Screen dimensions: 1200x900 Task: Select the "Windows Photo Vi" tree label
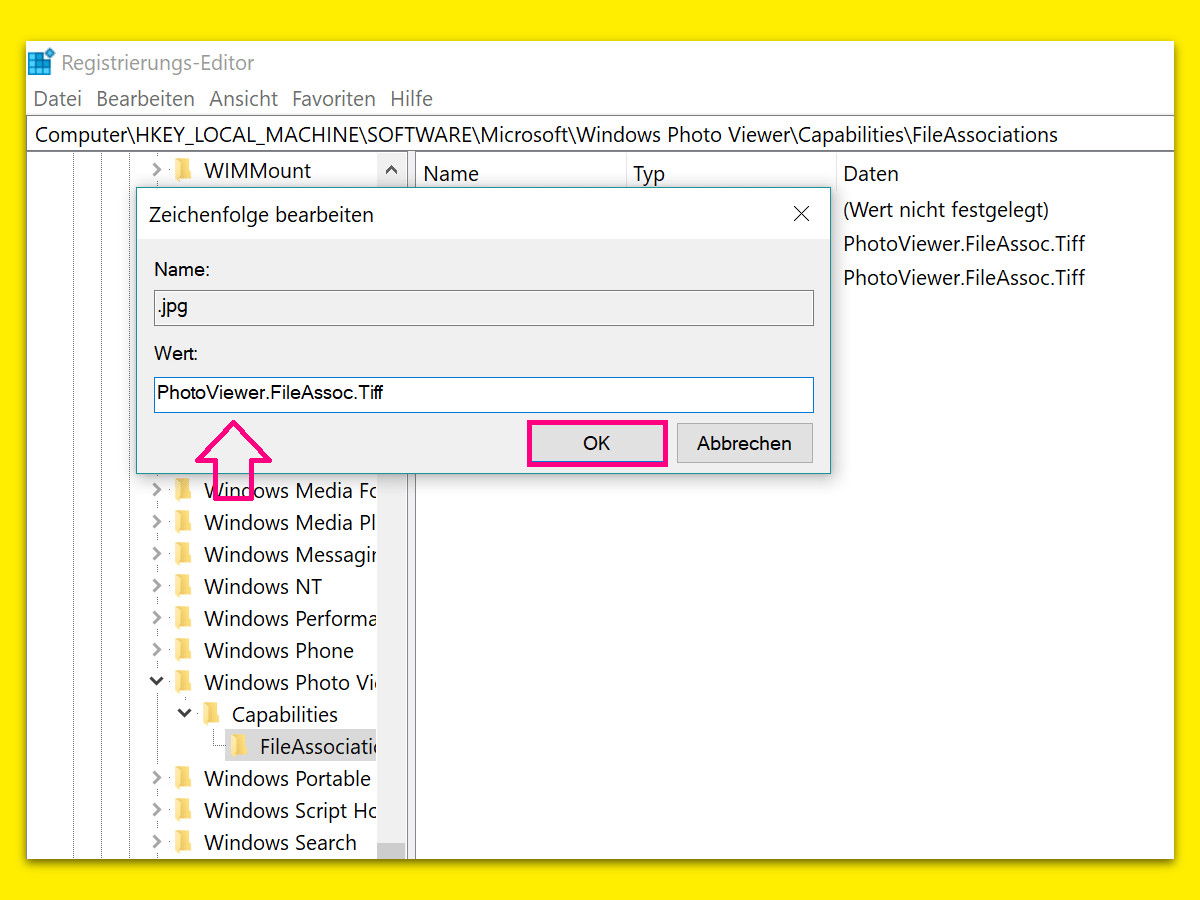pos(290,682)
